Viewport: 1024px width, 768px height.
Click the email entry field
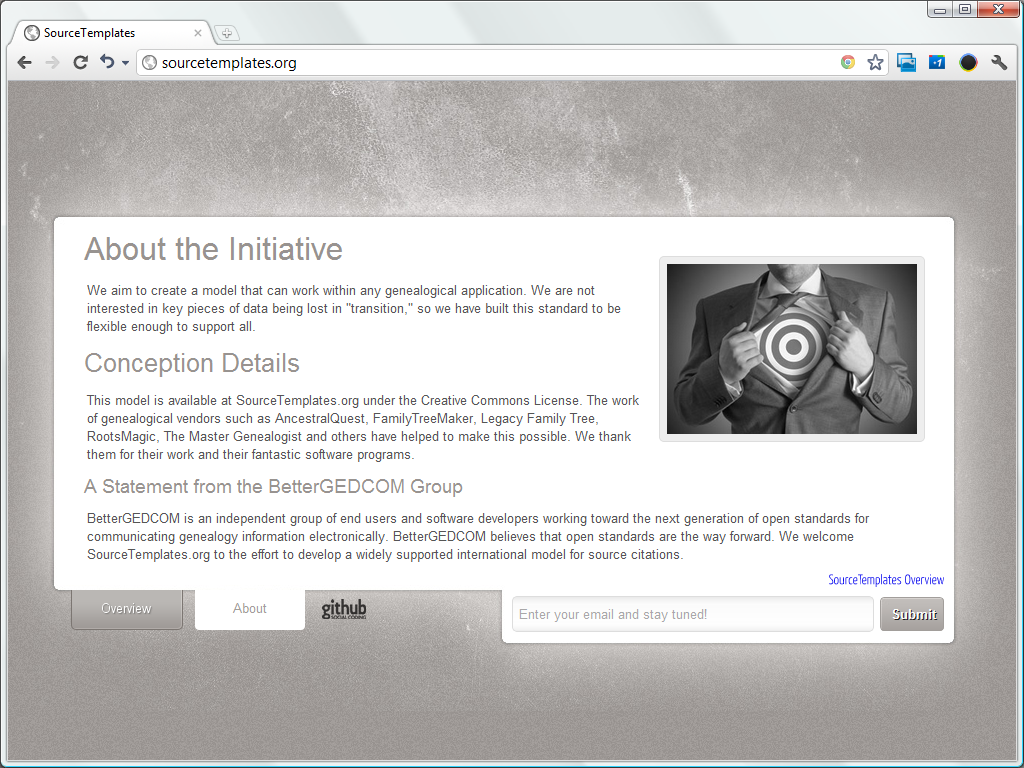point(692,614)
